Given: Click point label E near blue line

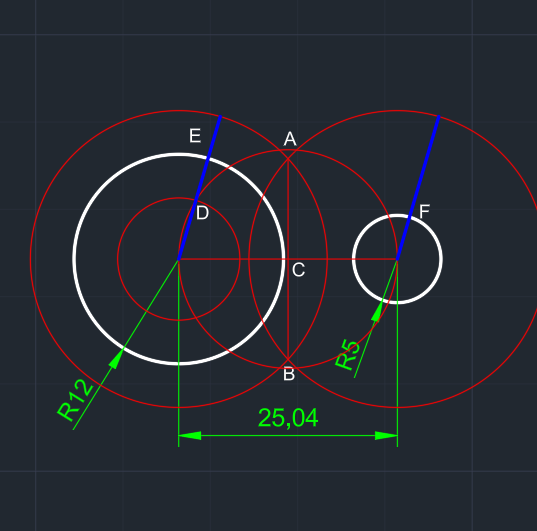Looking at the screenshot, I should point(195,136).
